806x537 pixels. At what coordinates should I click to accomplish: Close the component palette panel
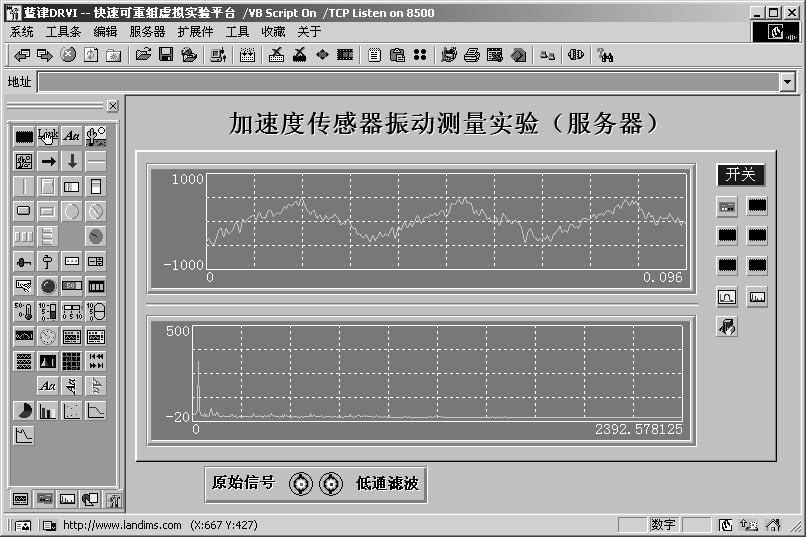point(113,106)
